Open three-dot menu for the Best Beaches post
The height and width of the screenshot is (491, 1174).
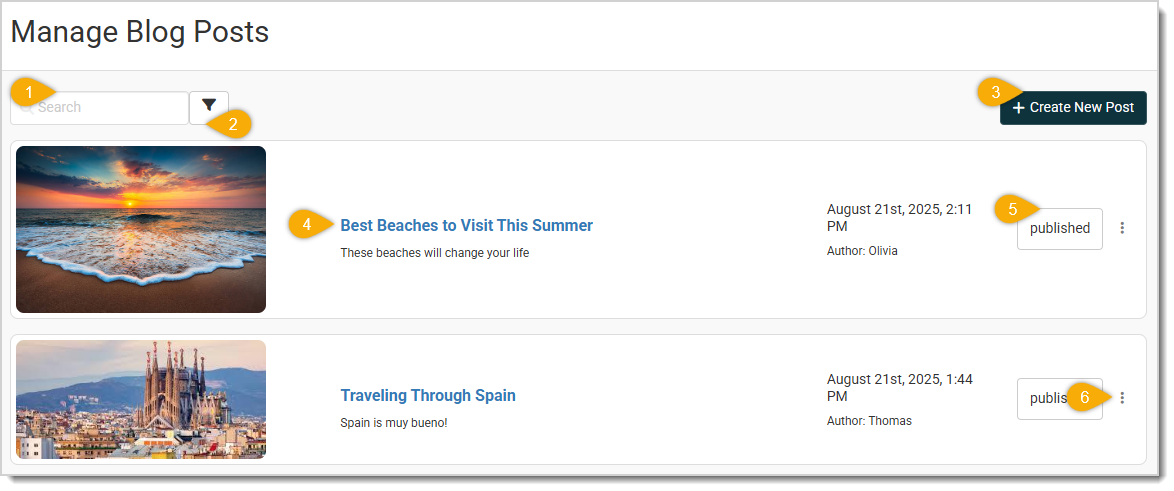[x=1122, y=228]
